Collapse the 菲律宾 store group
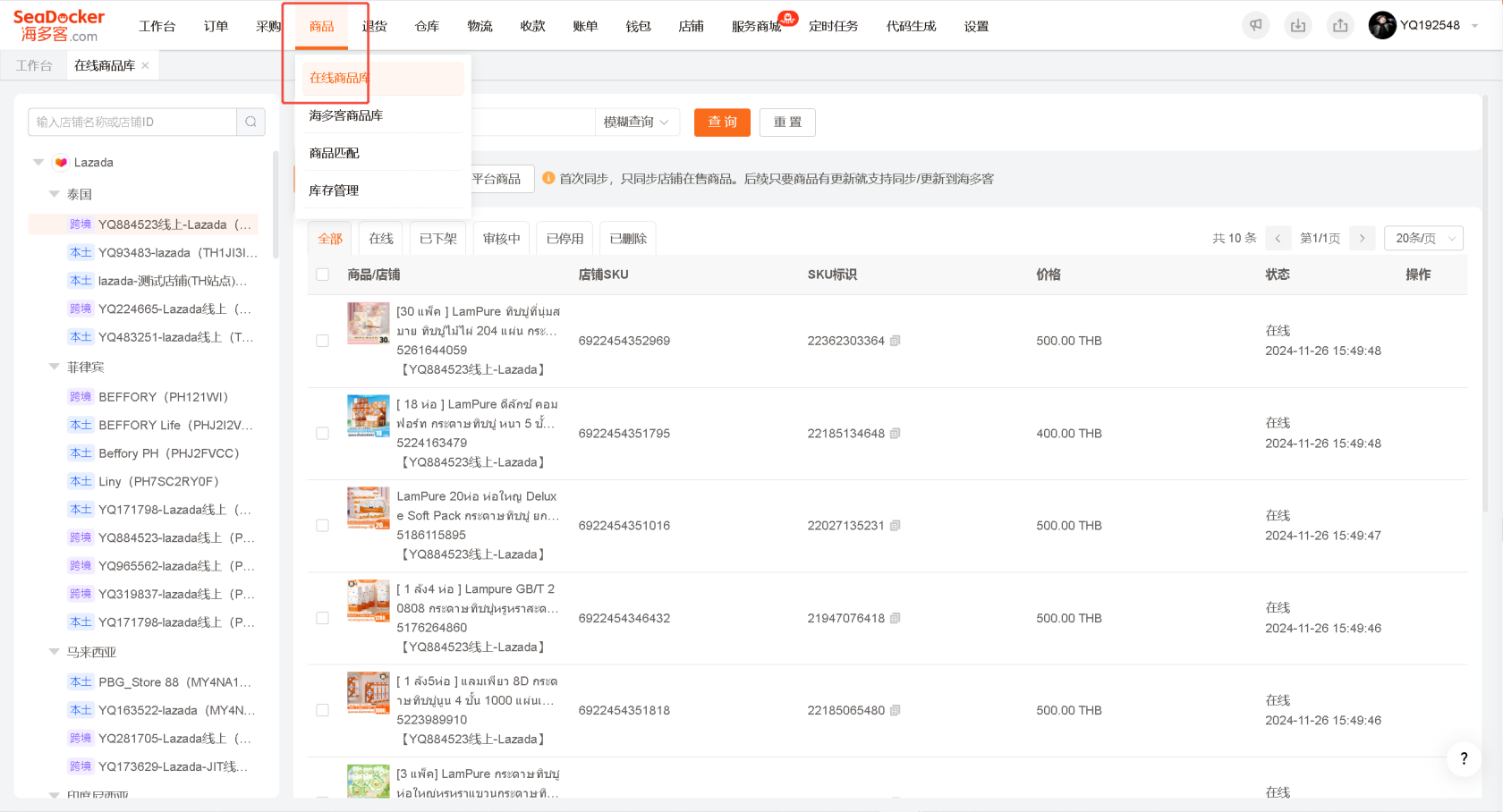 [55, 367]
